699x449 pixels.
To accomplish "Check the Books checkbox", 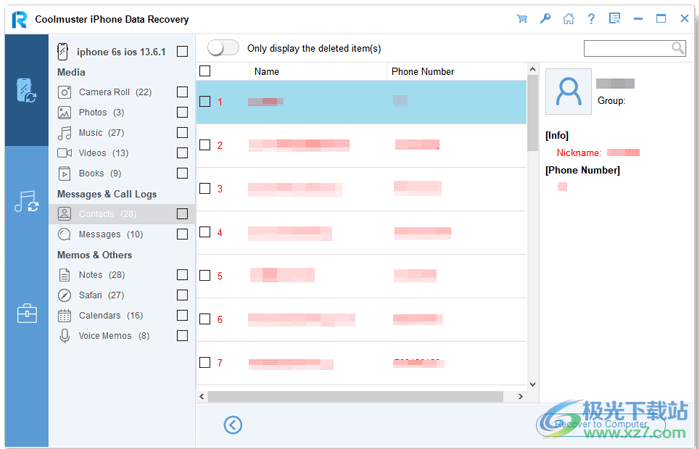I will click(x=182, y=173).
